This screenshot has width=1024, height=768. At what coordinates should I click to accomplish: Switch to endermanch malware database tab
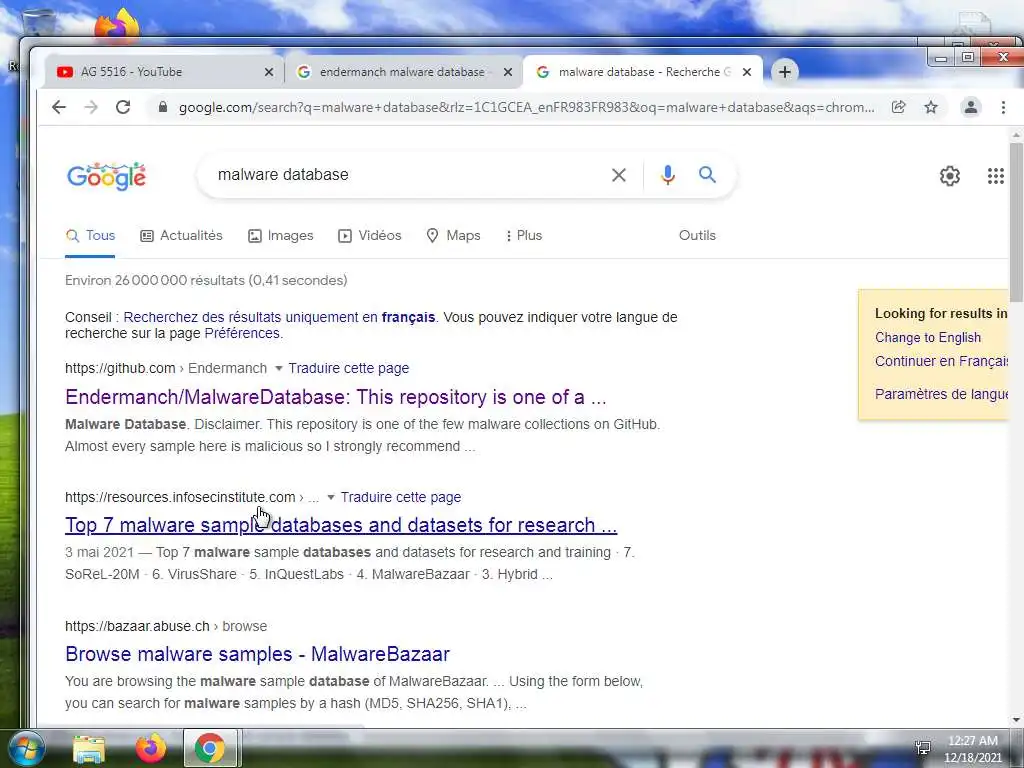click(x=402, y=72)
